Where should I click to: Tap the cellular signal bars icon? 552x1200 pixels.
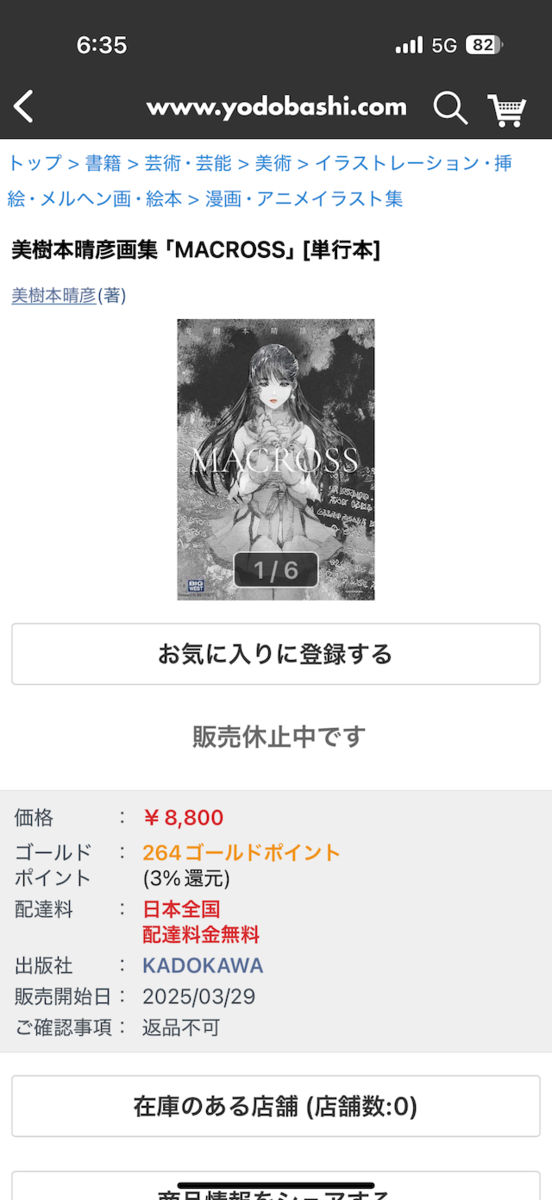(x=409, y=45)
